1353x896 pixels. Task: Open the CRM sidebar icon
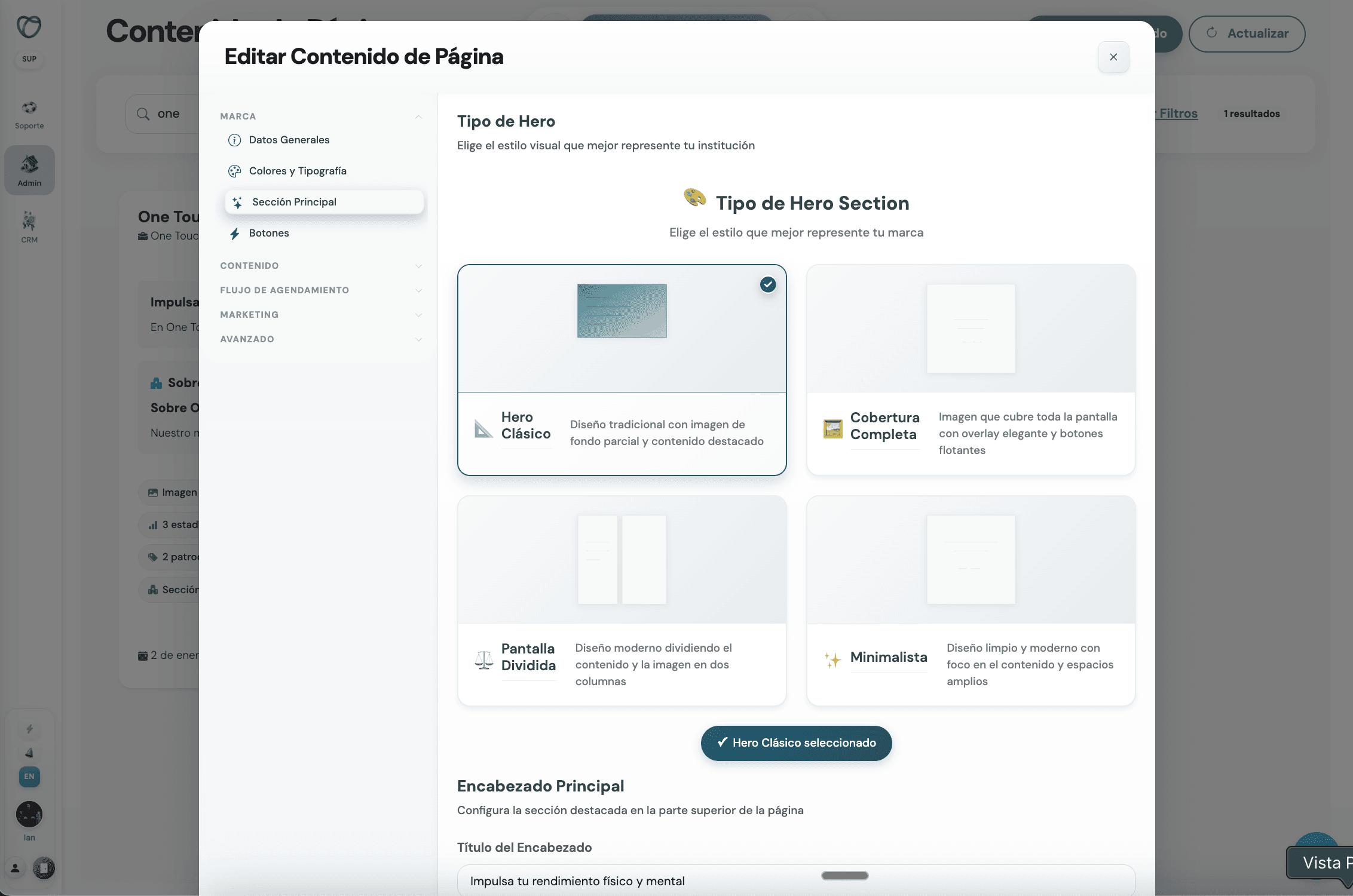click(29, 227)
